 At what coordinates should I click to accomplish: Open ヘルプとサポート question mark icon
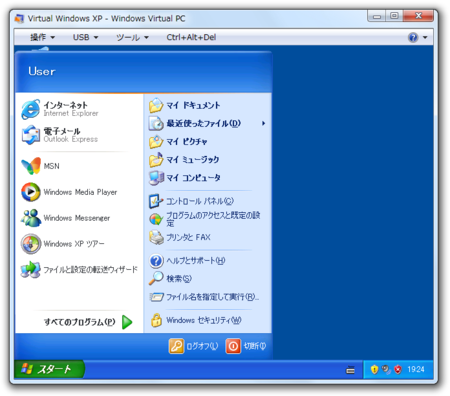click(156, 261)
